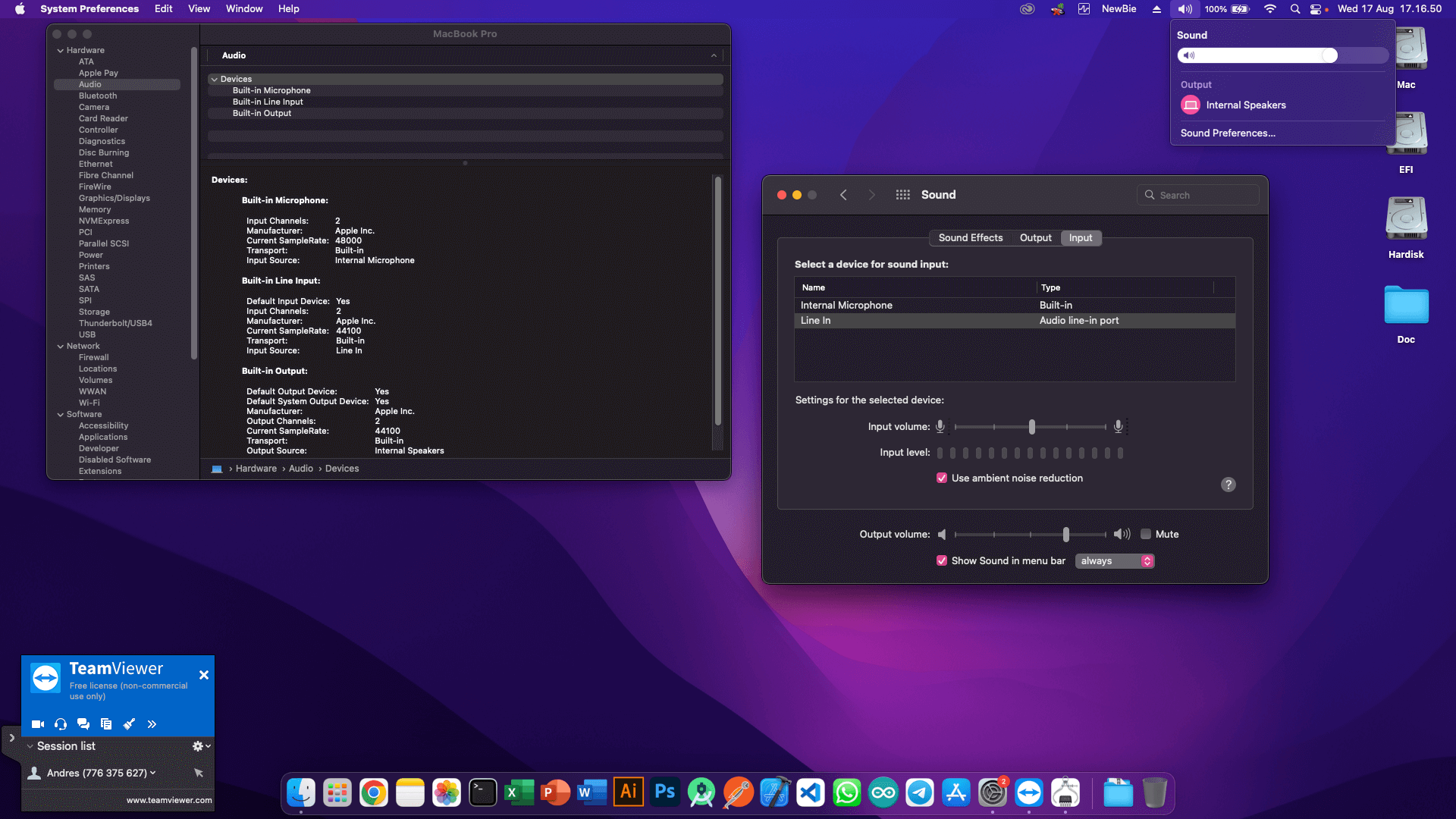Open System Information chip icon in Dock
The image size is (1456, 819).
[1065, 793]
